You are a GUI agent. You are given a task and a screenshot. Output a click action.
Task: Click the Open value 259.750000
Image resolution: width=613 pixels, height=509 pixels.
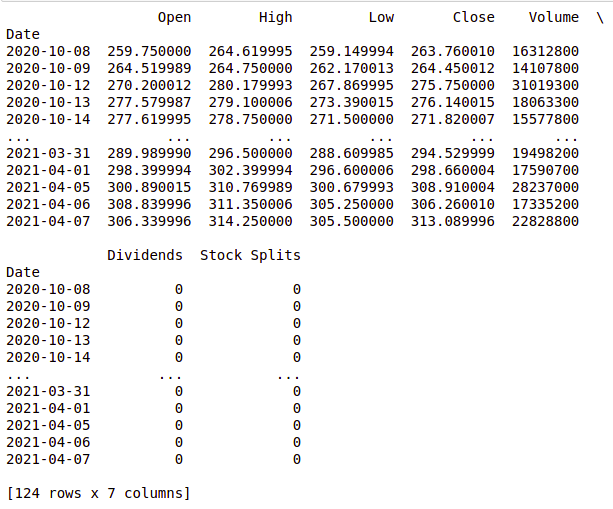pyautogui.click(x=149, y=51)
